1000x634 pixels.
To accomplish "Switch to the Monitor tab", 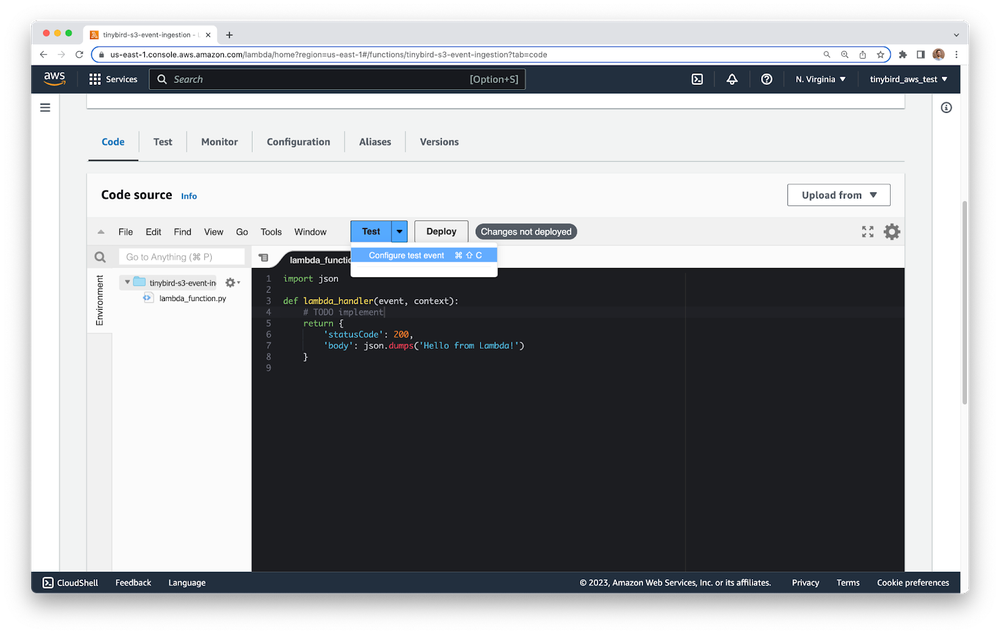I will [219, 142].
